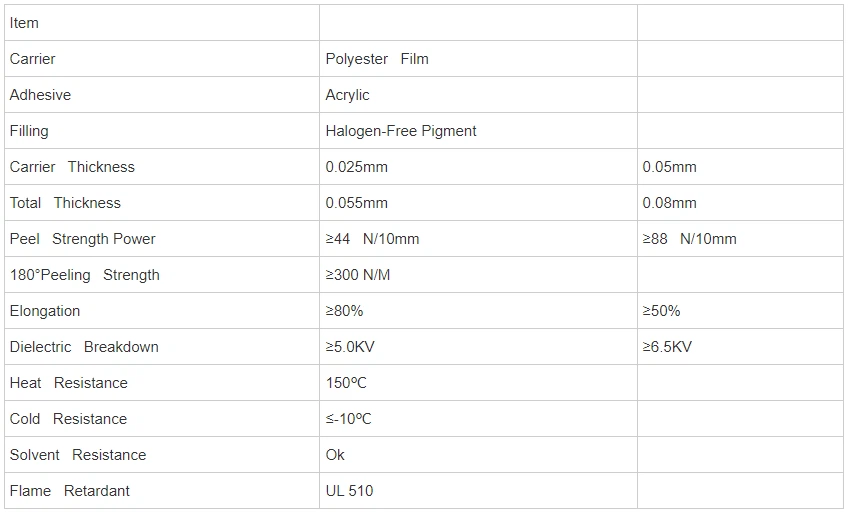
Task: Select the ≥300 N/M peeling strength cell
Action: tap(478, 275)
